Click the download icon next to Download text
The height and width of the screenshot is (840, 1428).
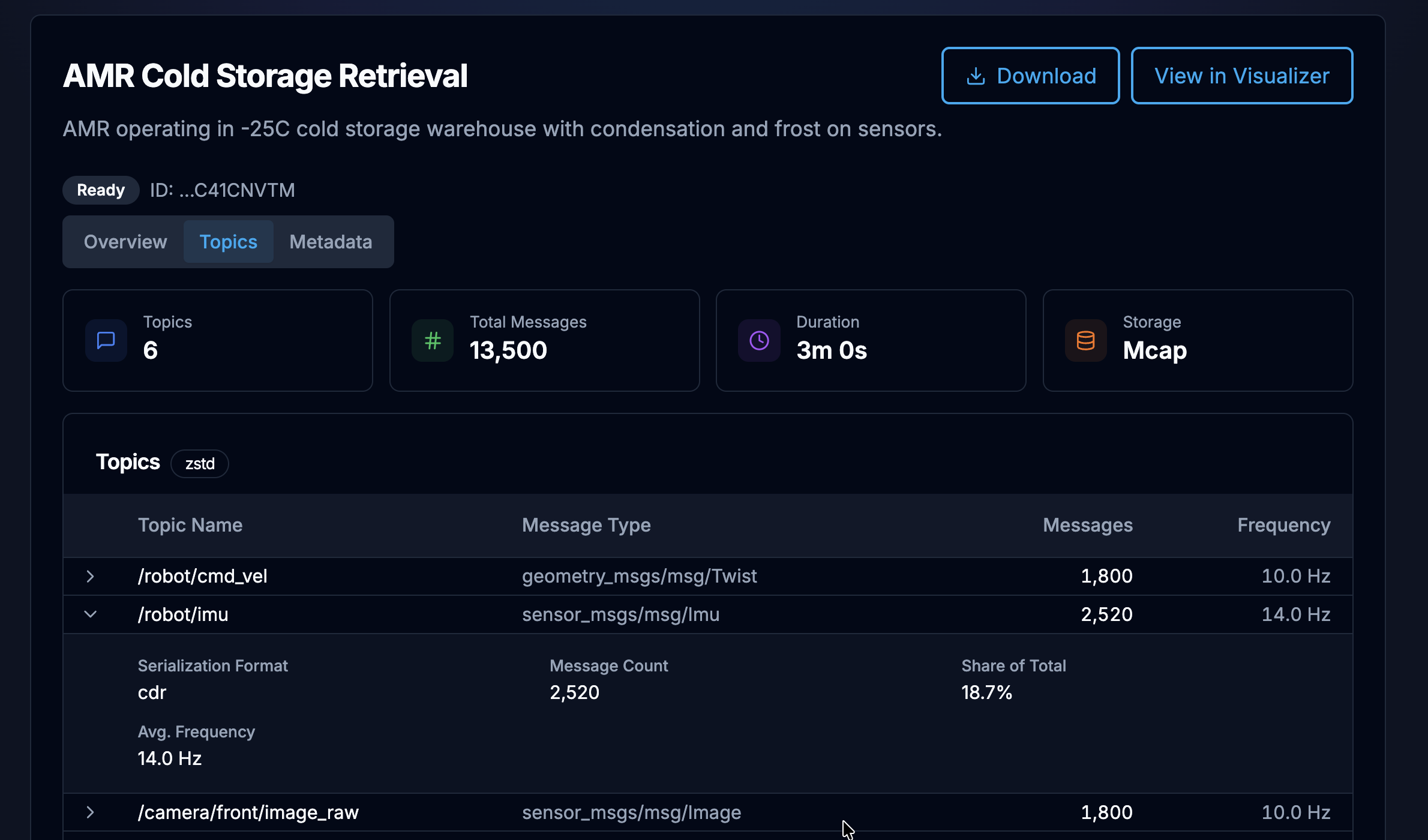pyautogui.click(x=976, y=75)
